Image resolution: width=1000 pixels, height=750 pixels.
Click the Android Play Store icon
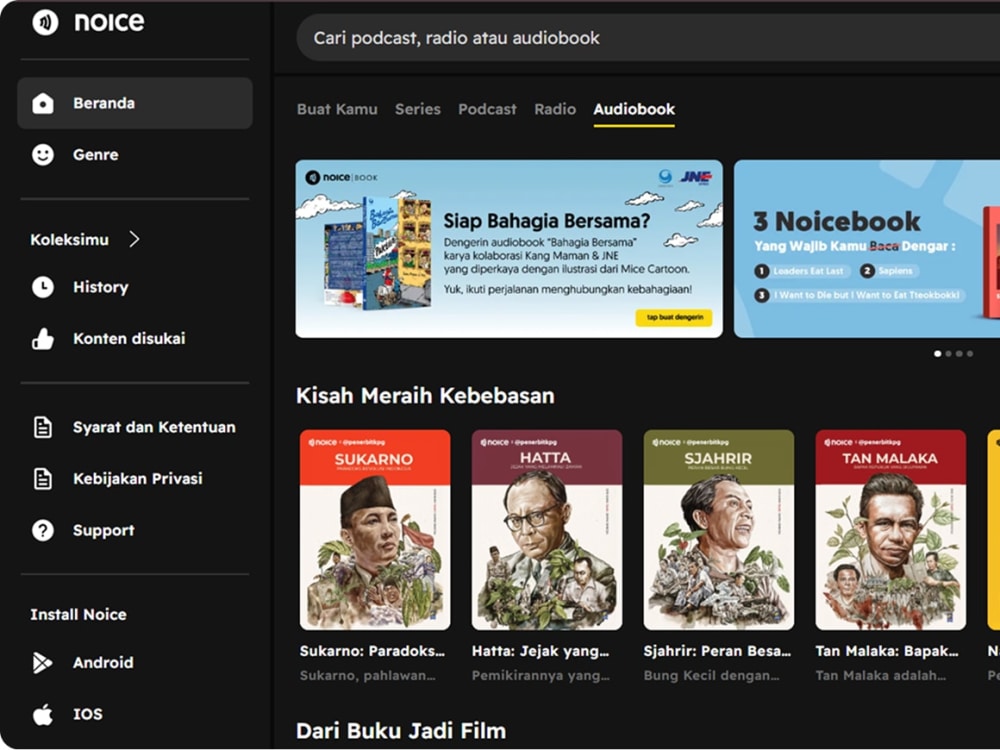[43, 663]
